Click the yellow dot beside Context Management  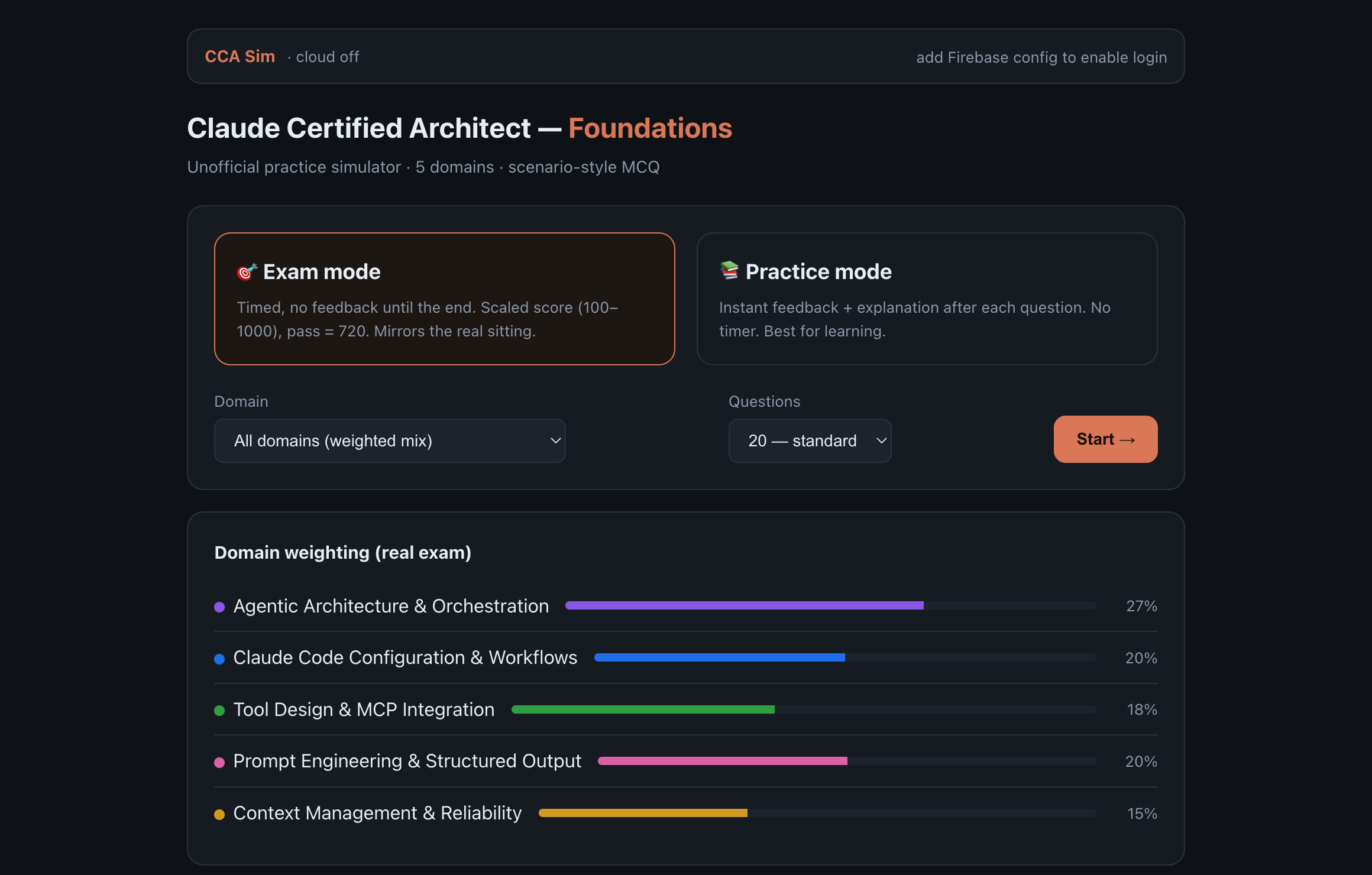(x=219, y=814)
